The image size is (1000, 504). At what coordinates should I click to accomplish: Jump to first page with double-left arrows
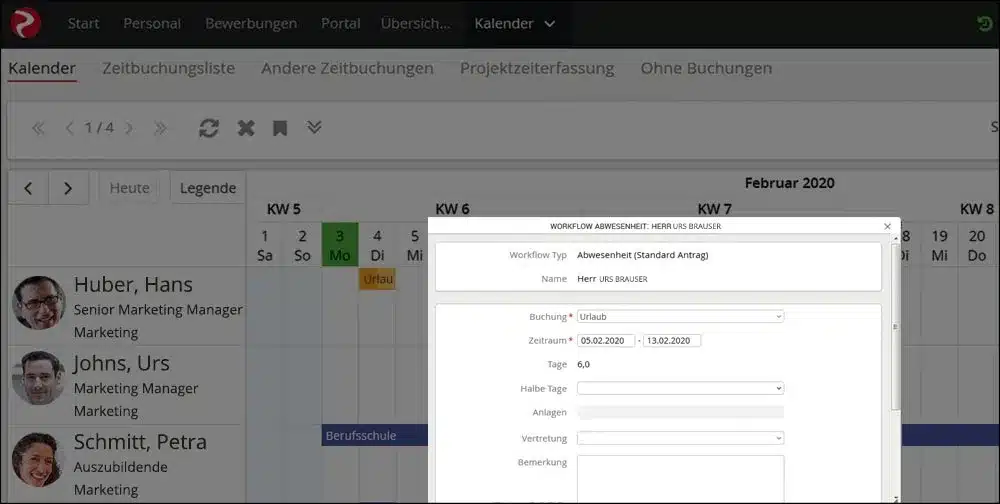[x=39, y=128]
